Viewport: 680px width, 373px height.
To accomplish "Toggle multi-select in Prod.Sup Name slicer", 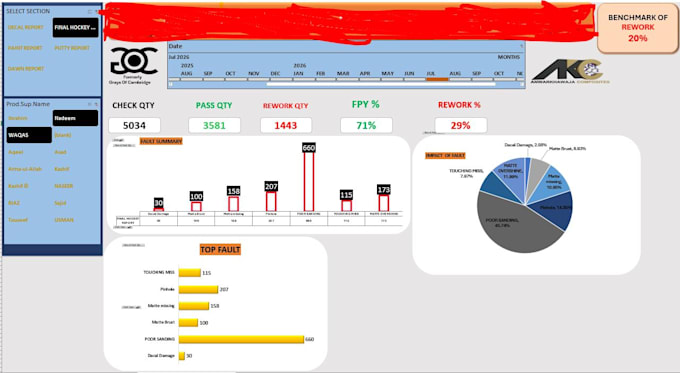I will pyautogui.click(x=90, y=104).
